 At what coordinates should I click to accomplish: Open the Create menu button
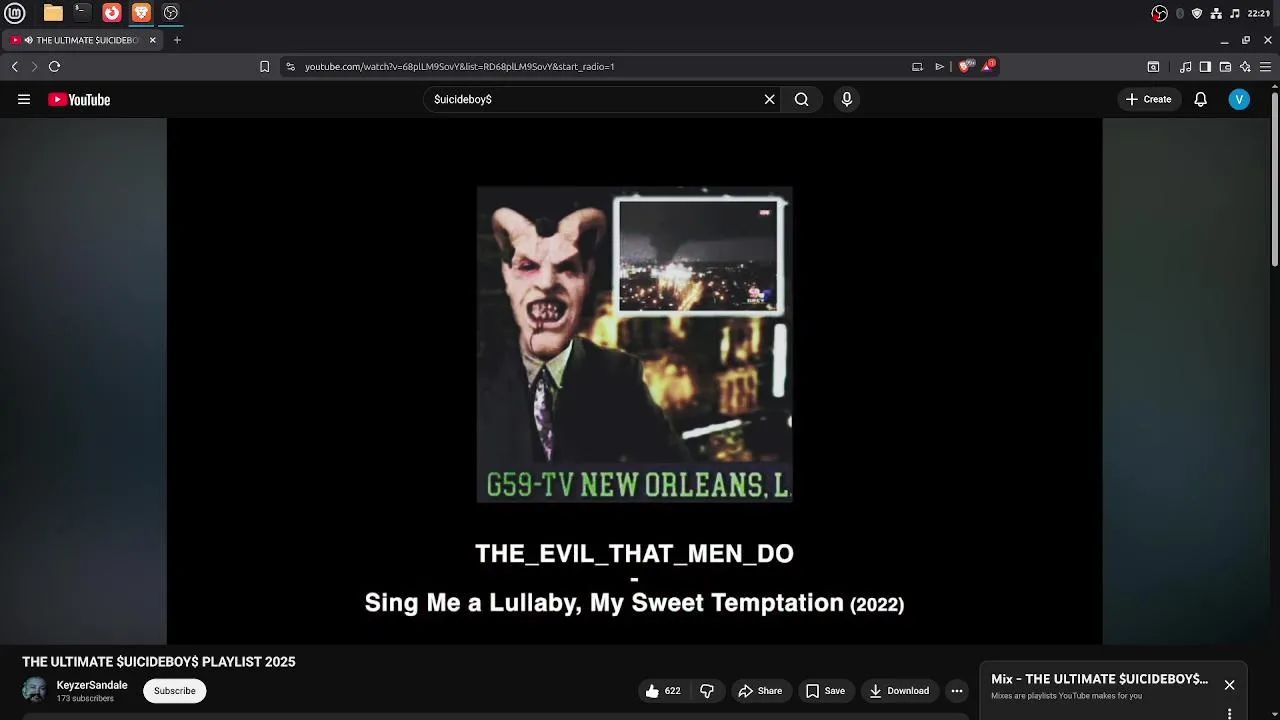pos(1148,99)
